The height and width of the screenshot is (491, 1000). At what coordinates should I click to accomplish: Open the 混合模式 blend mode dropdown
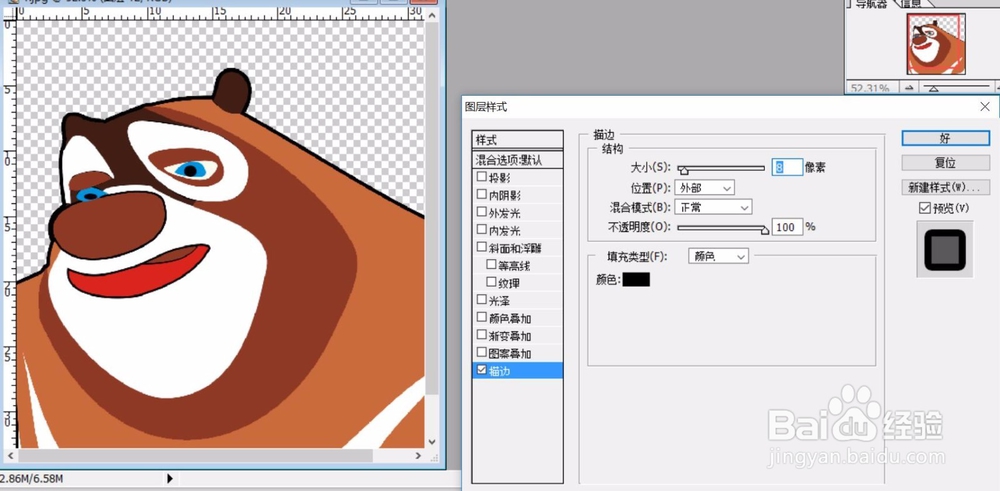click(x=714, y=207)
